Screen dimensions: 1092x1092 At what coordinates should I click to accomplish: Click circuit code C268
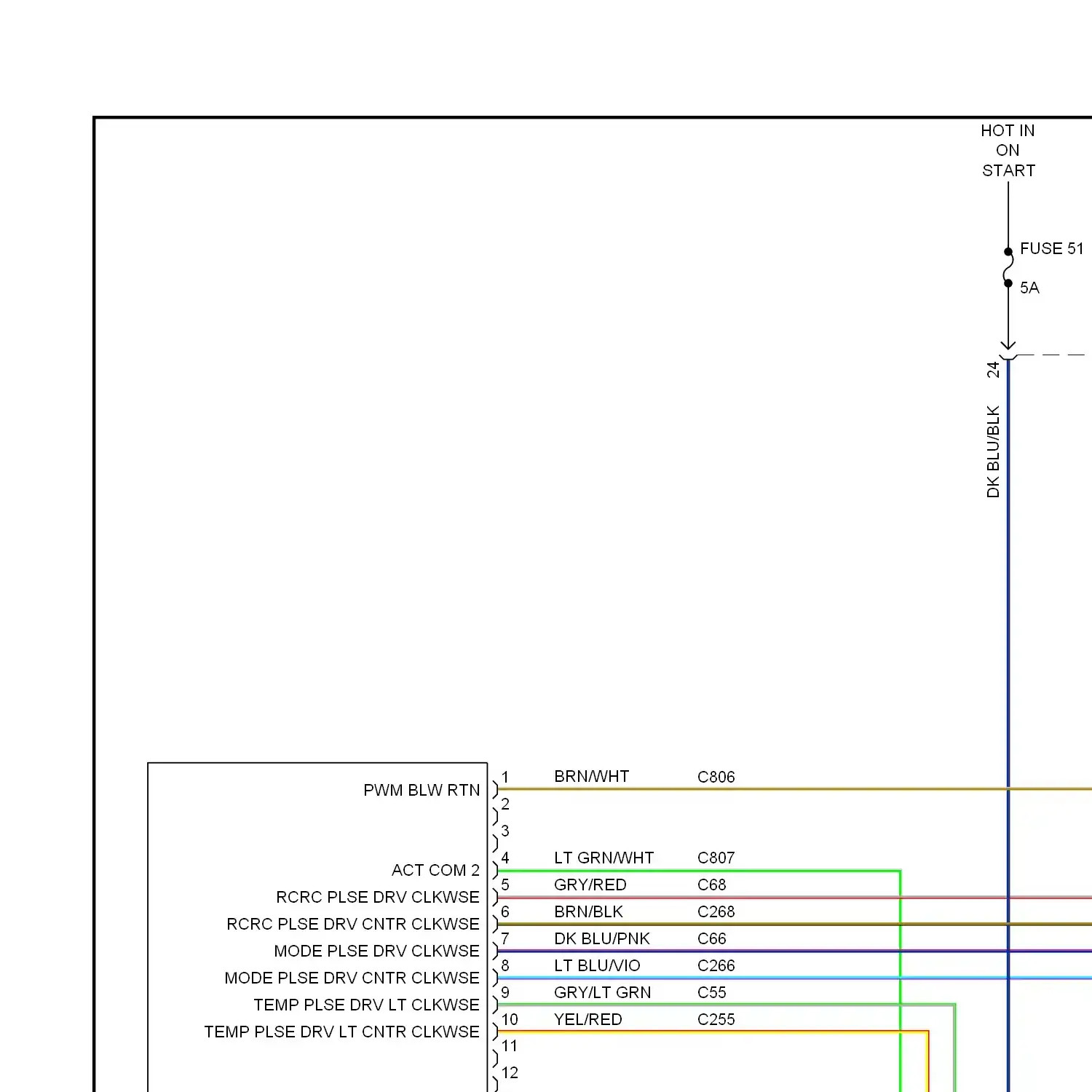[716, 912]
